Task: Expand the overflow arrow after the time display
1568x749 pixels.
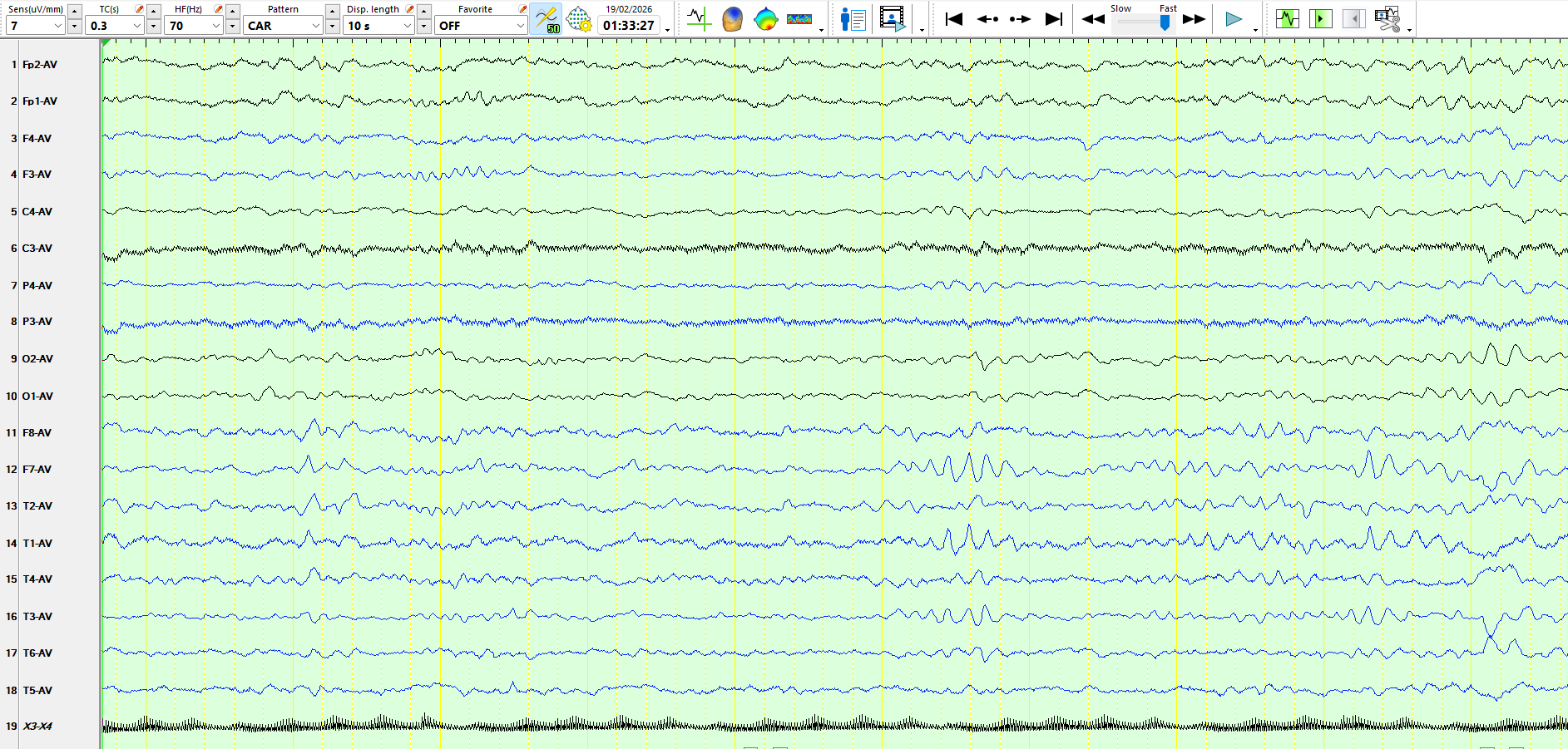Action: 667,30
